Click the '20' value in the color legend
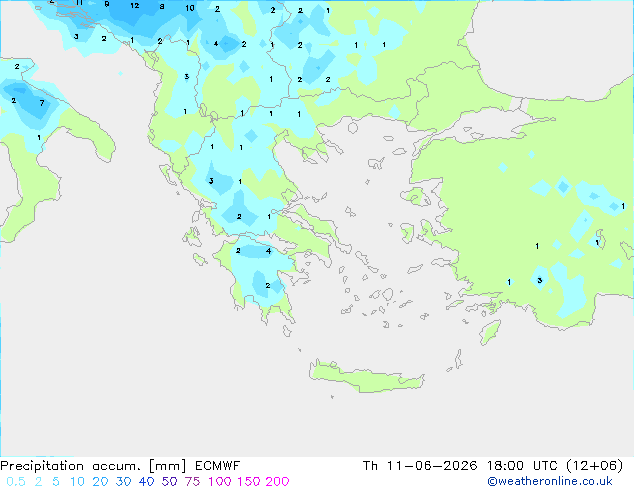 coord(100,482)
